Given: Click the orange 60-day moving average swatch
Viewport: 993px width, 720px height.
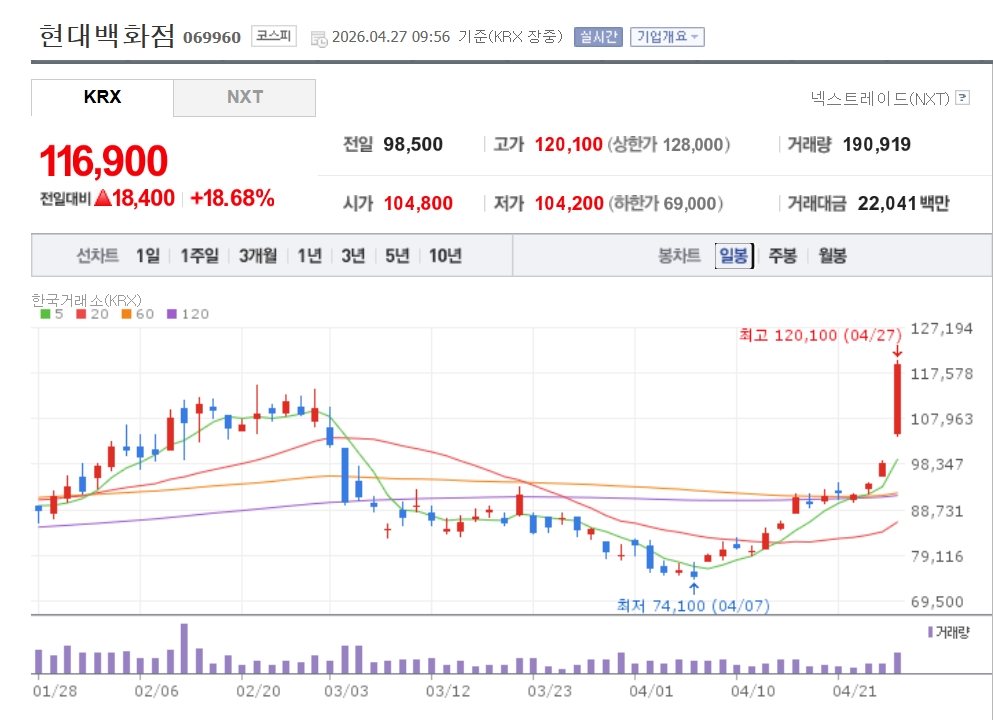Looking at the screenshot, I should coord(126,314).
